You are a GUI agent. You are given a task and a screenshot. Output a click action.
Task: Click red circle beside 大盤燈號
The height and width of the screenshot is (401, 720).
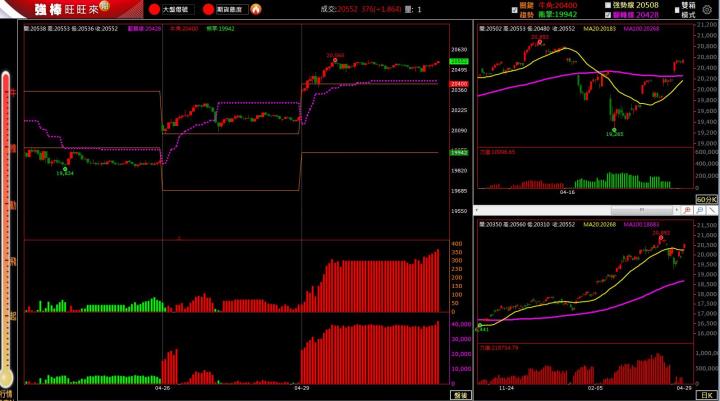click(154, 10)
